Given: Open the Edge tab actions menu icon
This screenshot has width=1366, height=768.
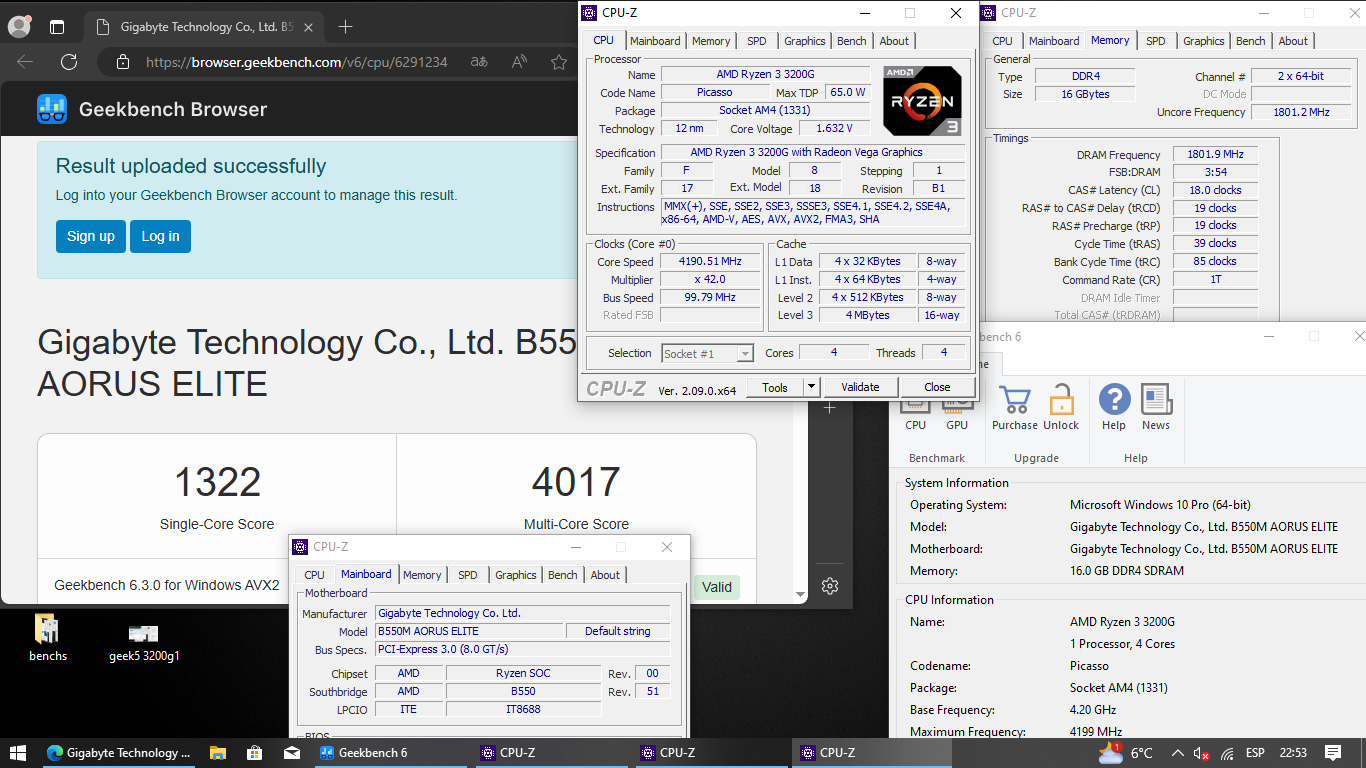Looking at the screenshot, I should (57, 27).
